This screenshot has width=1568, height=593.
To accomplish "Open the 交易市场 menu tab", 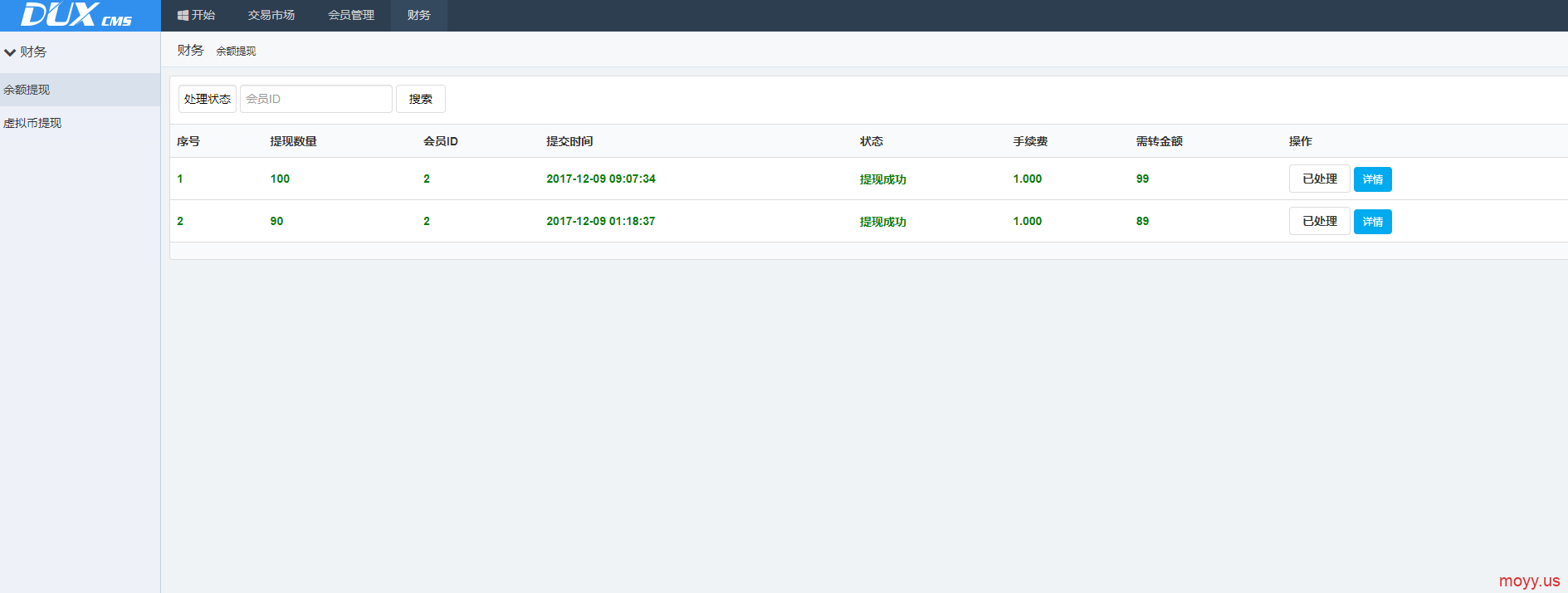I will (x=271, y=15).
